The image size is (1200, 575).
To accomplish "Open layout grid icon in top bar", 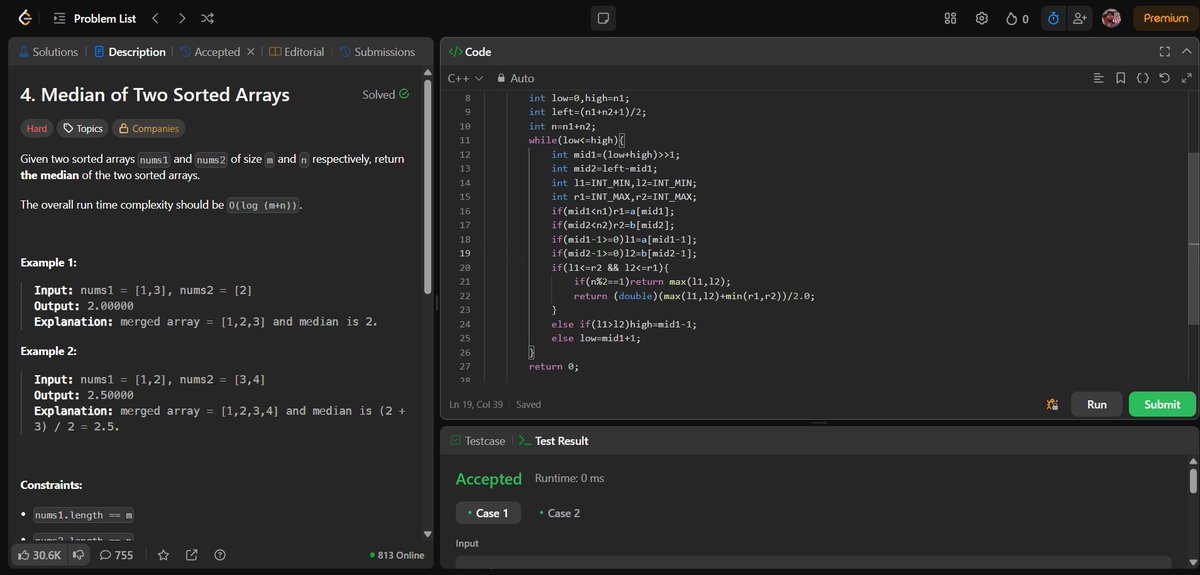I will (951, 18).
